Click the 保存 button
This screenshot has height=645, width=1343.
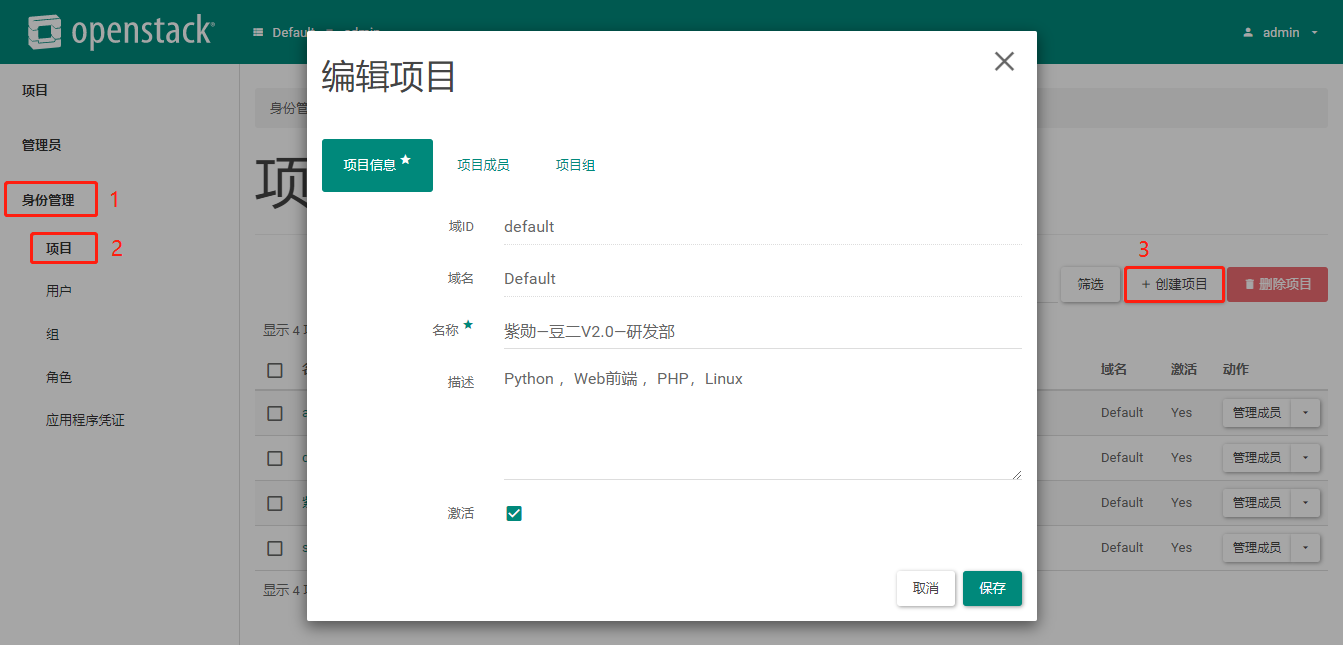point(992,588)
